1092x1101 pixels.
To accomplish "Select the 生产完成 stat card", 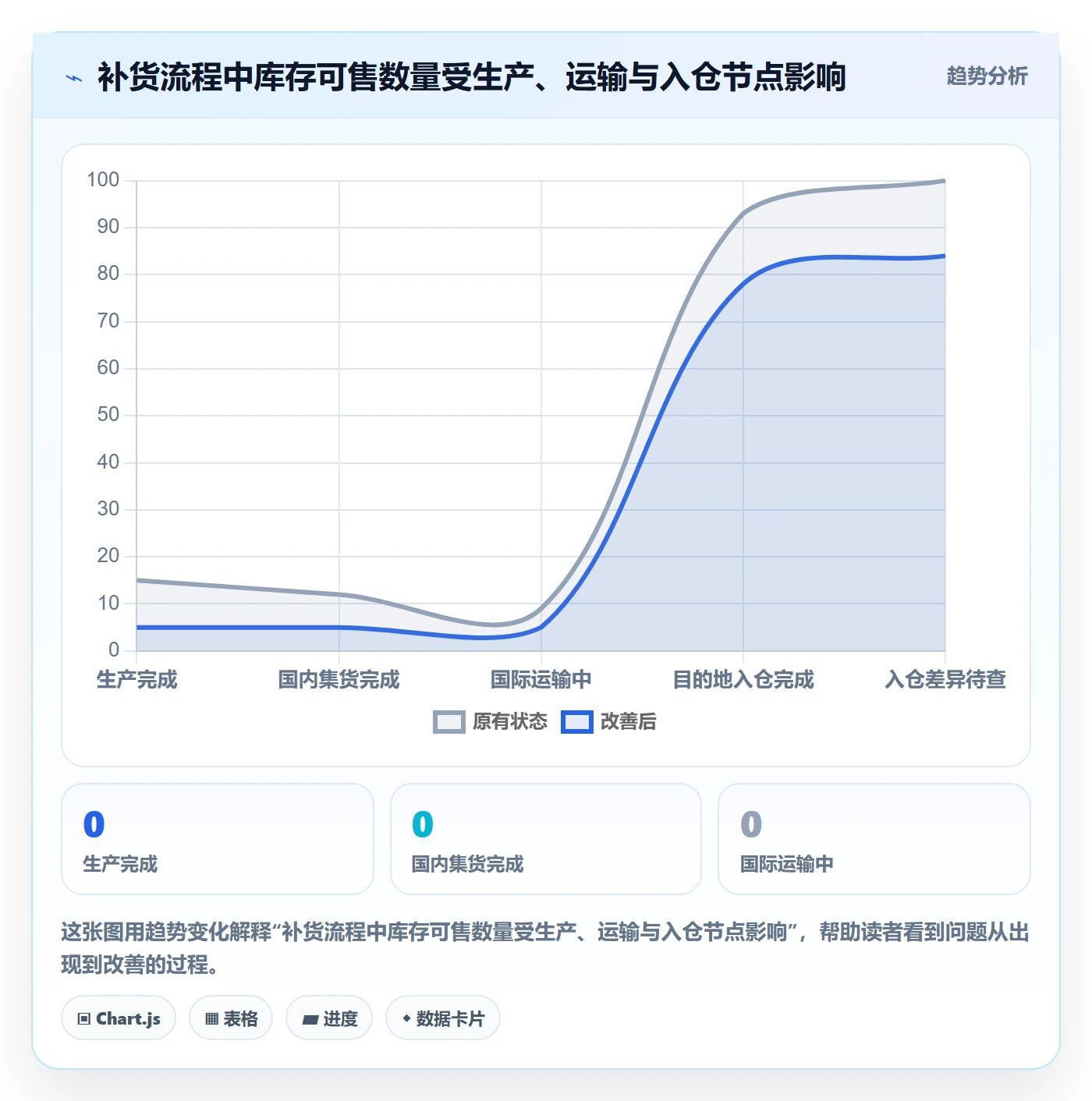I will [218, 839].
